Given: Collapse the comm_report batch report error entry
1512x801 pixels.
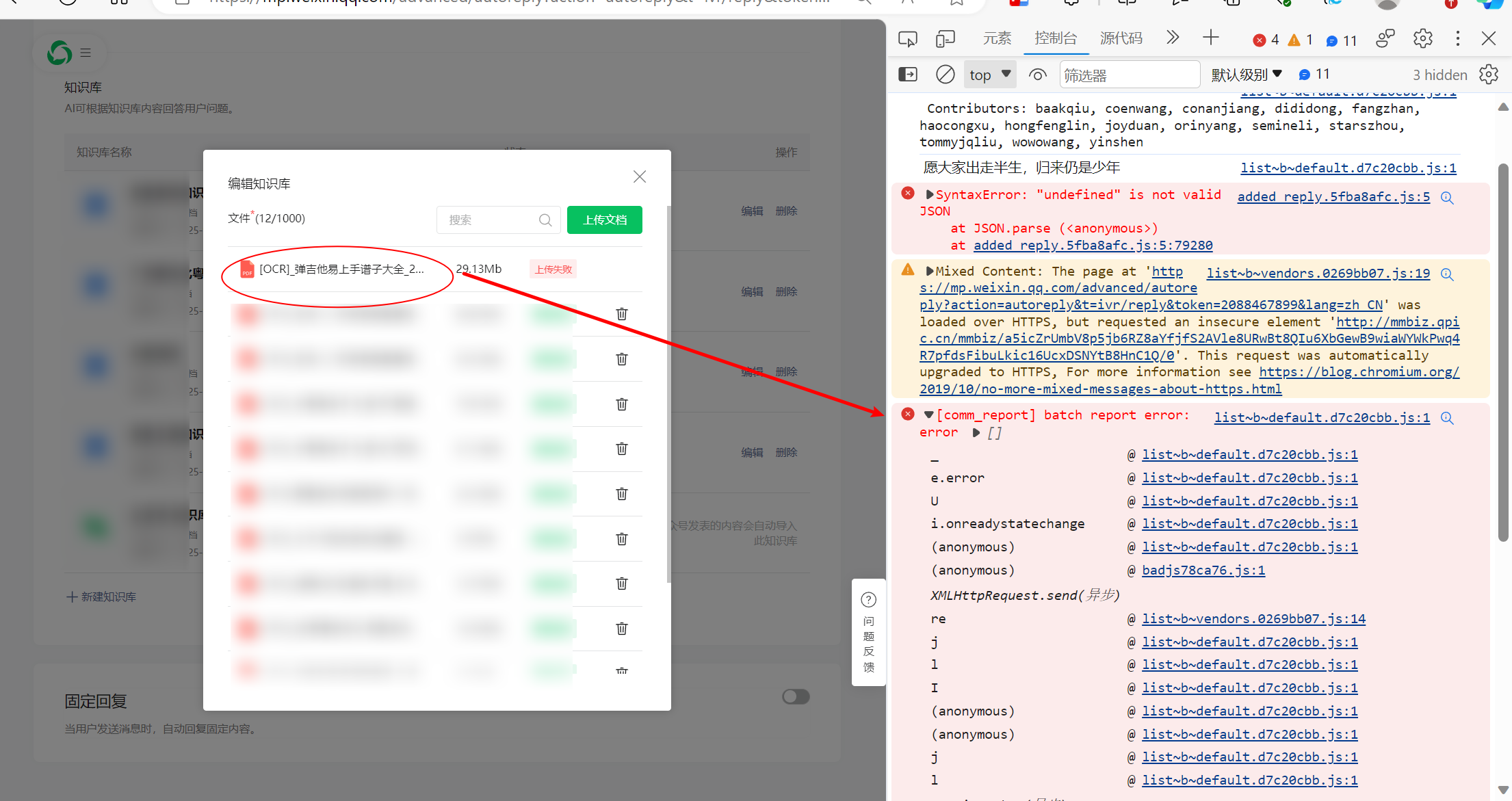Looking at the screenshot, I should [x=928, y=415].
